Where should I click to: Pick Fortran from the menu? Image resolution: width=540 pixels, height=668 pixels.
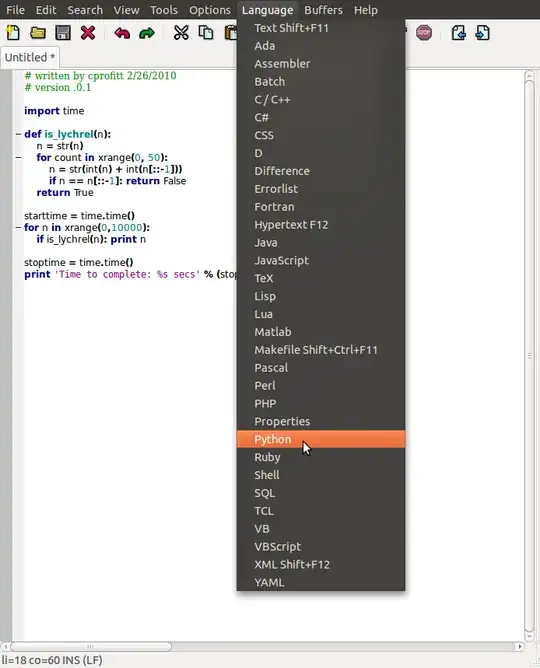coord(321,207)
